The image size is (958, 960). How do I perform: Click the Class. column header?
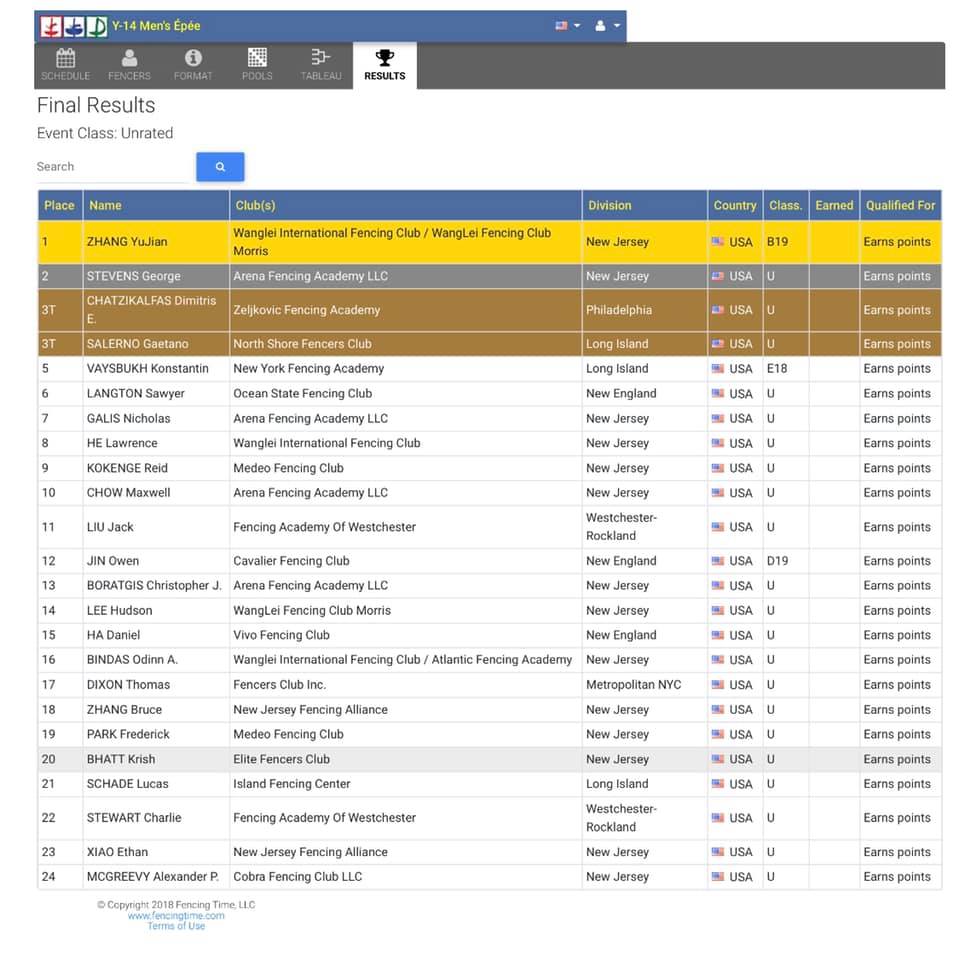point(785,205)
